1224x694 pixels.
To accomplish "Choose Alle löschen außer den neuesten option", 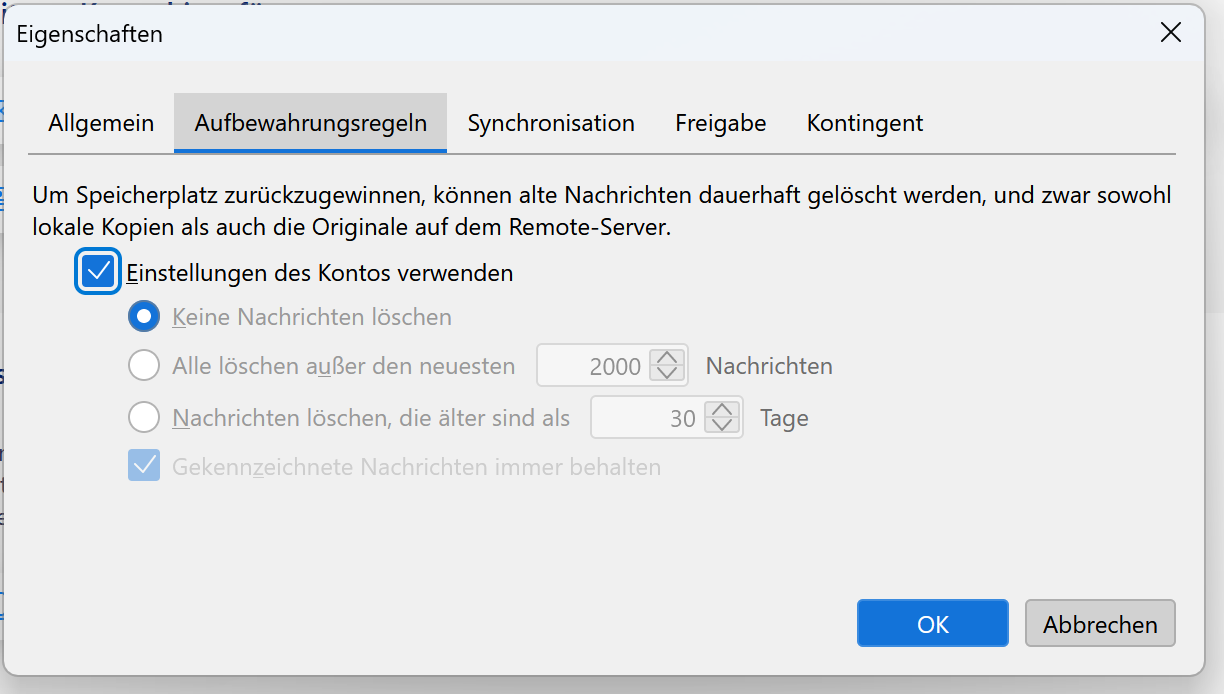I will (x=144, y=366).
